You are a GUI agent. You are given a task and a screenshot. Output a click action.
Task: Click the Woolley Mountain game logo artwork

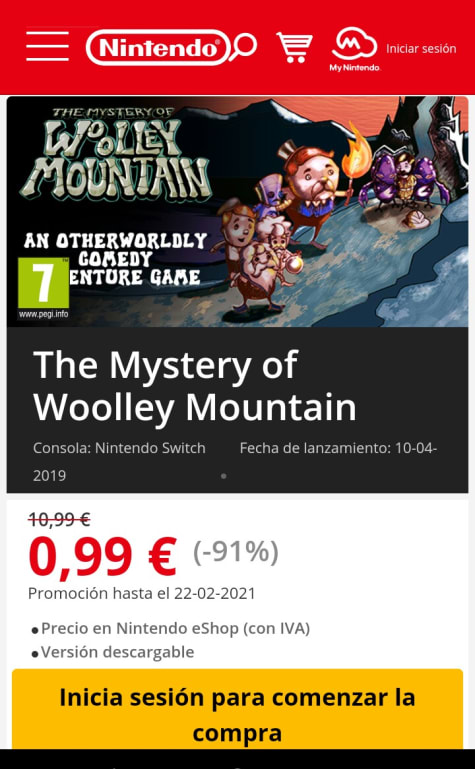tap(117, 154)
